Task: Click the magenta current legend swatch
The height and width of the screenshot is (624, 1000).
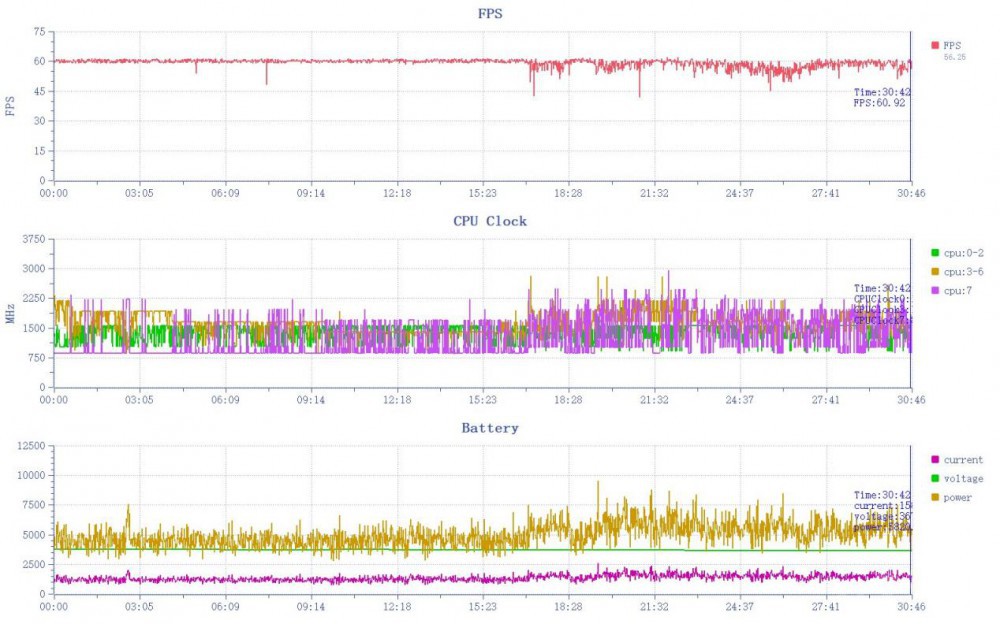Action: click(935, 459)
